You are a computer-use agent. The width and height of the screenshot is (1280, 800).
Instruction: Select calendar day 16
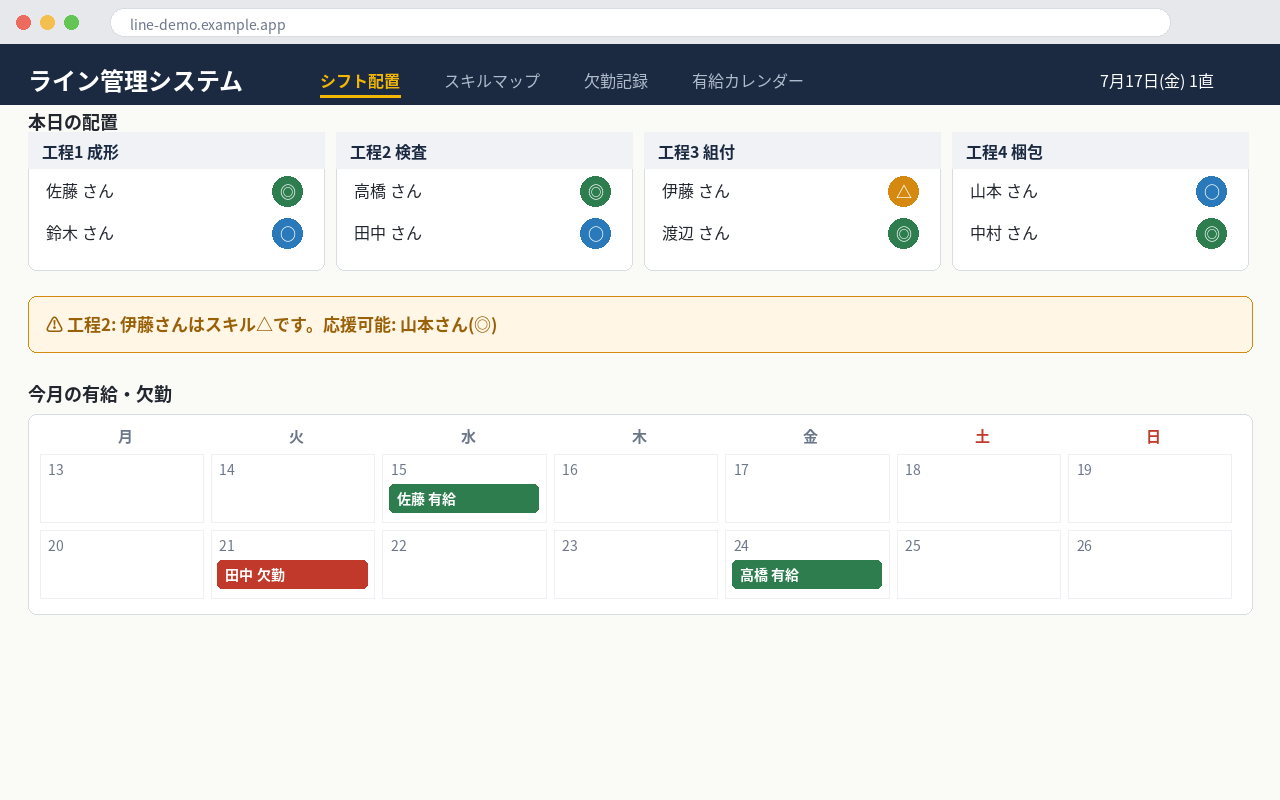pyautogui.click(x=636, y=488)
